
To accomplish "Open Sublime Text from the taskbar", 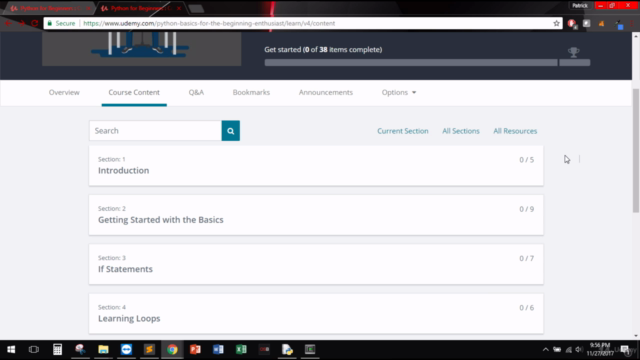I will pos(149,349).
